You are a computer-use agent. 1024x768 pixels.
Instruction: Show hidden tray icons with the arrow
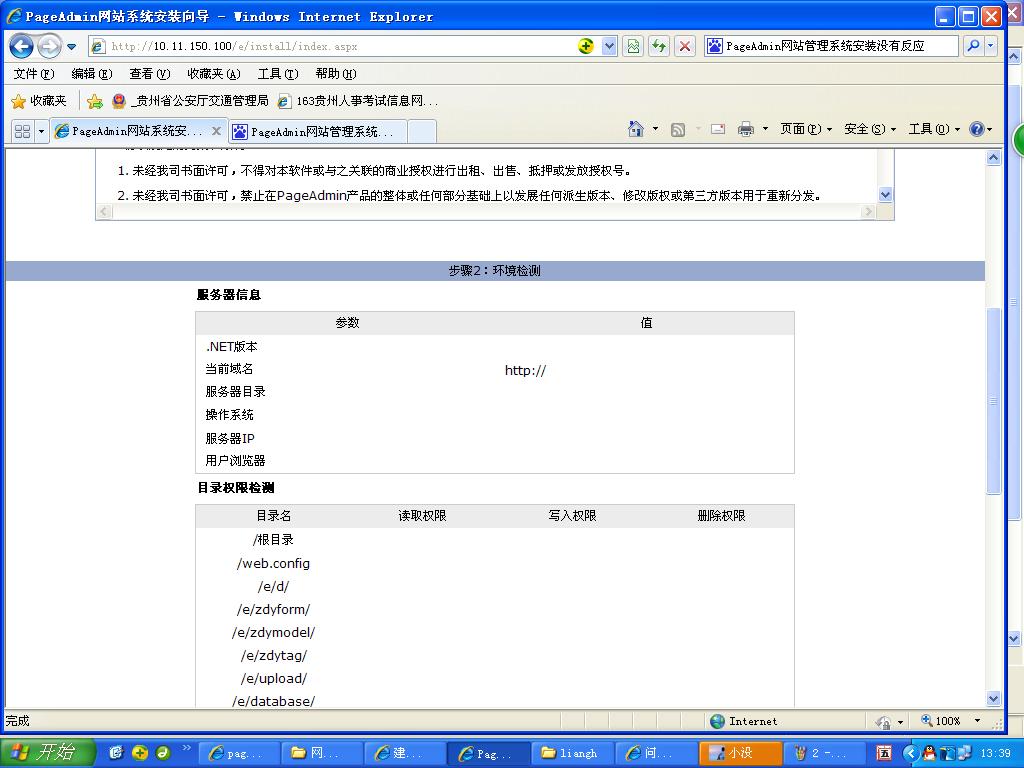point(911,753)
